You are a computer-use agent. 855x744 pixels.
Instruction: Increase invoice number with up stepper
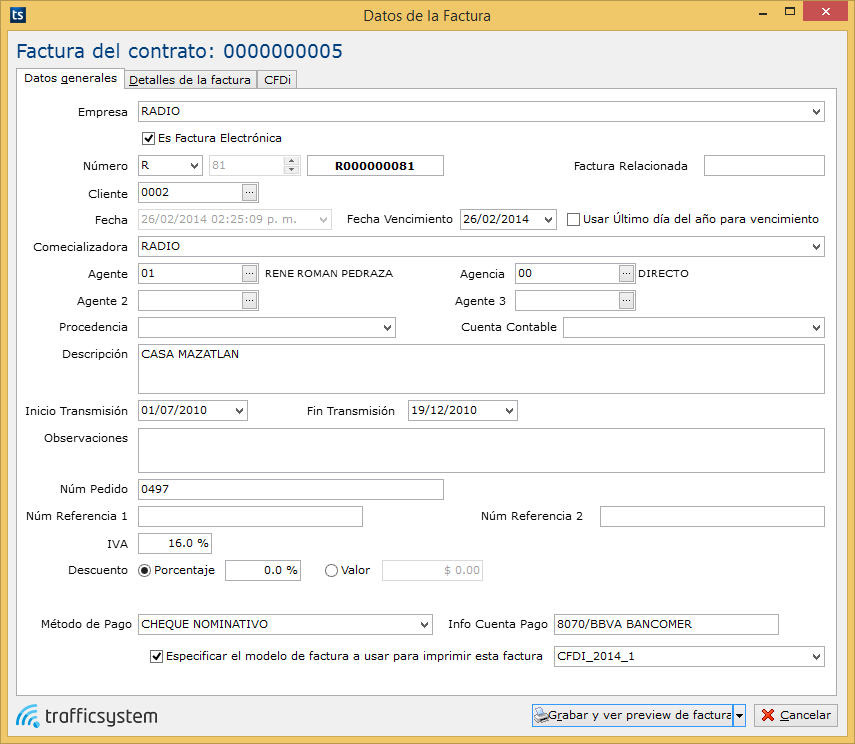pos(292,161)
